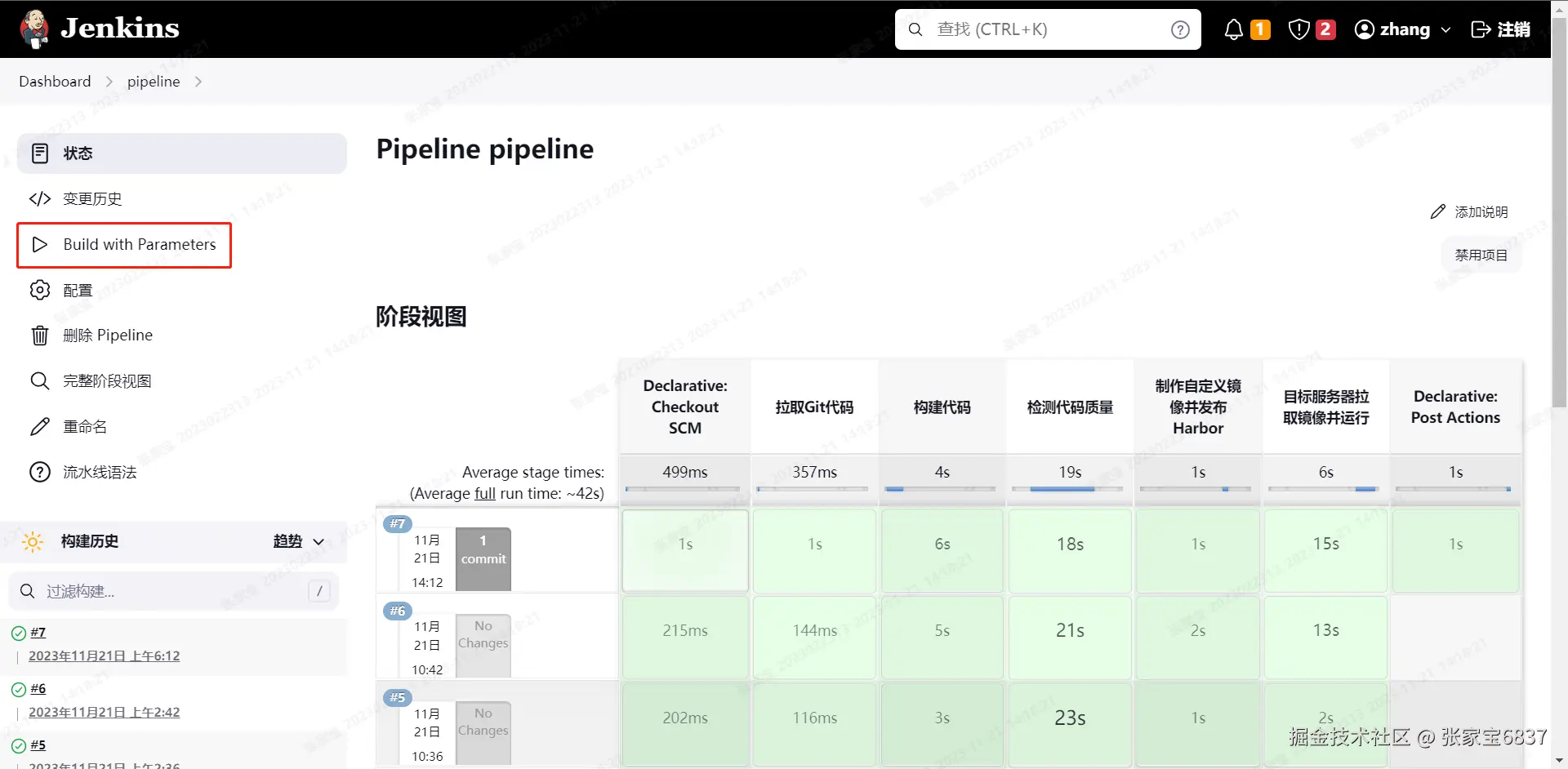The image size is (1568, 769).
Task: Click the trash icon for 删除 Pipeline
Action: click(40, 336)
